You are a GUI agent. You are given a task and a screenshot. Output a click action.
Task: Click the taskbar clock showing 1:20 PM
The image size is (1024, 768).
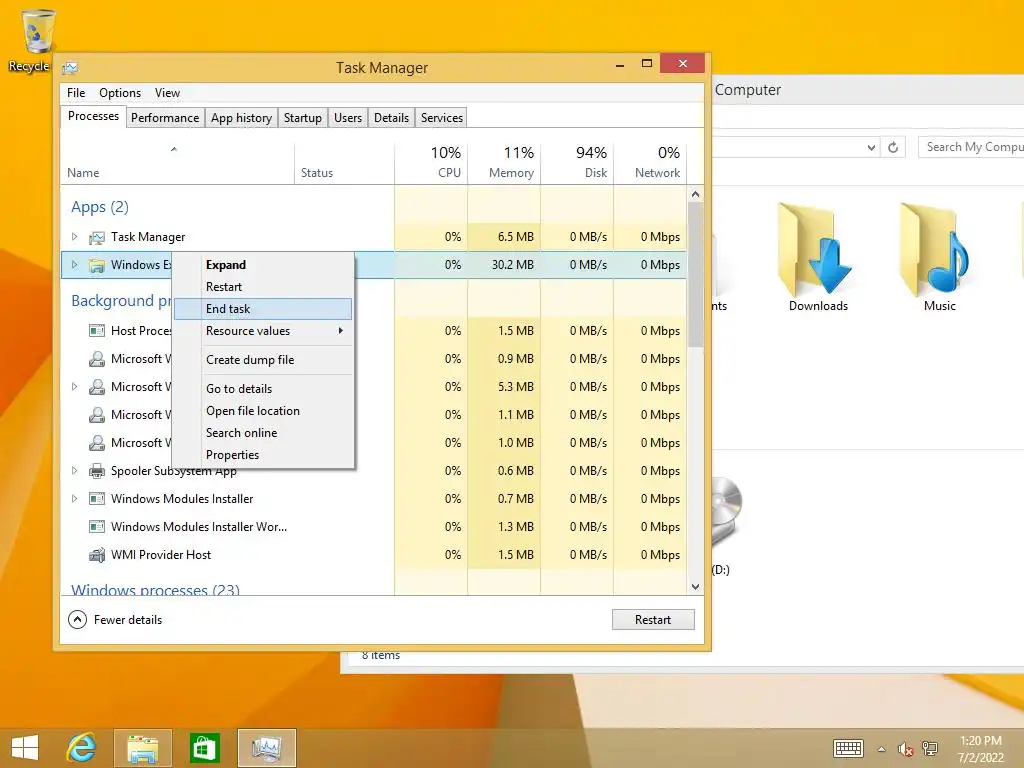pyautogui.click(x=981, y=749)
